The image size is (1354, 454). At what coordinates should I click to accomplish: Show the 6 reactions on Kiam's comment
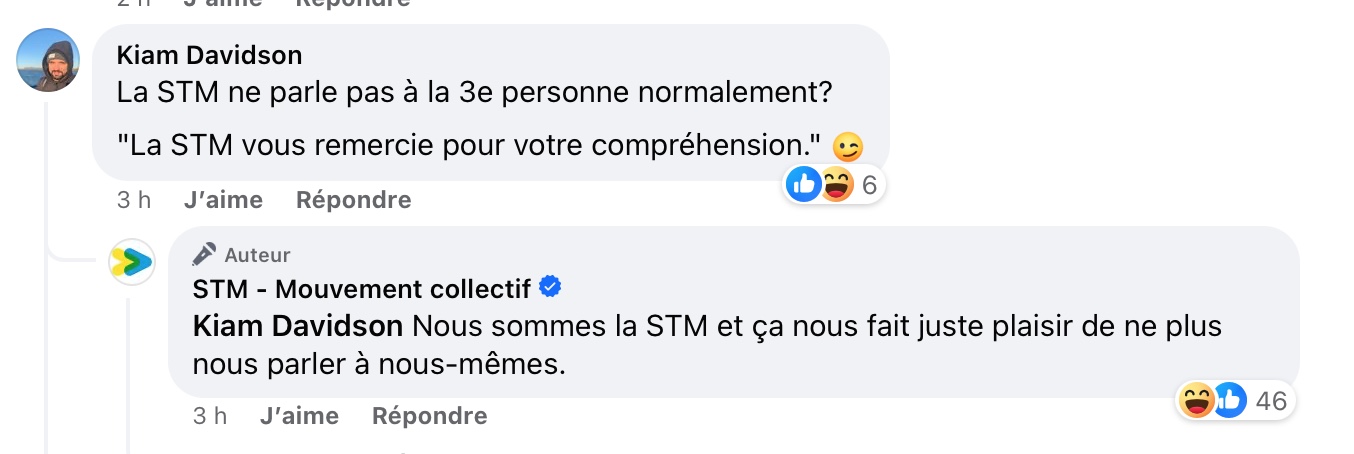869,184
